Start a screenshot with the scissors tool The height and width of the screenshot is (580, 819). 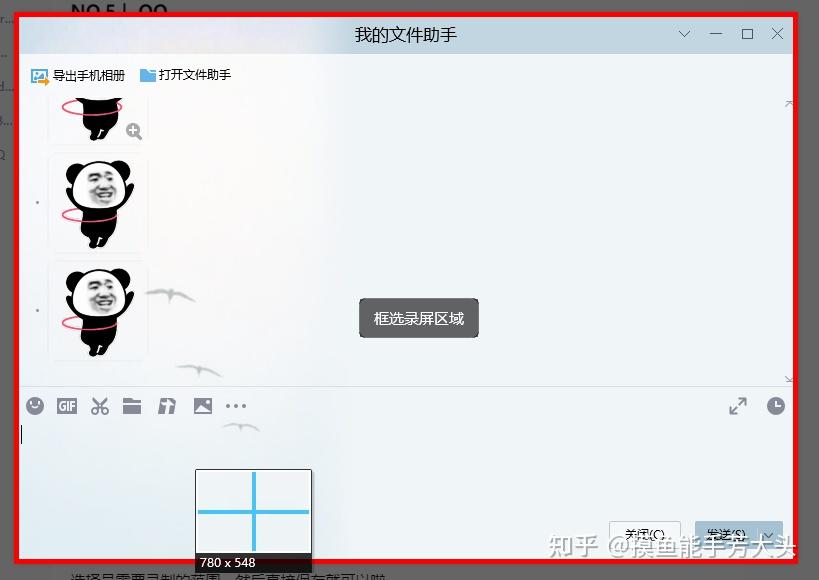[x=100, y=406]
